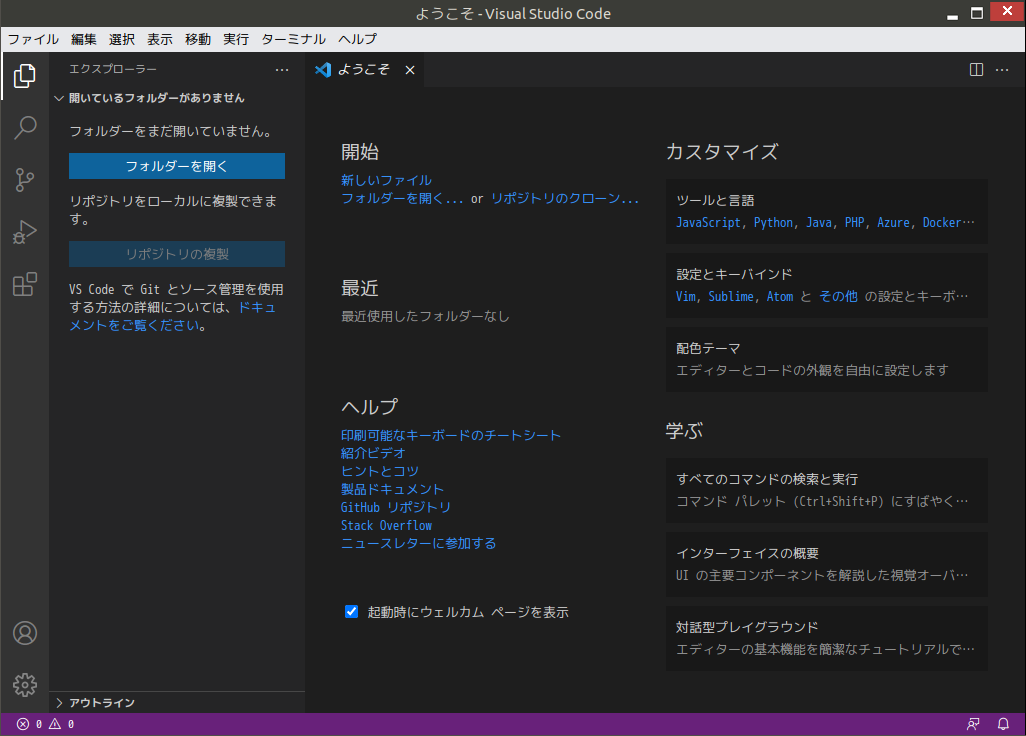Click Docker link in ツールと言語
1026x736 pixels.
(942, 222)
